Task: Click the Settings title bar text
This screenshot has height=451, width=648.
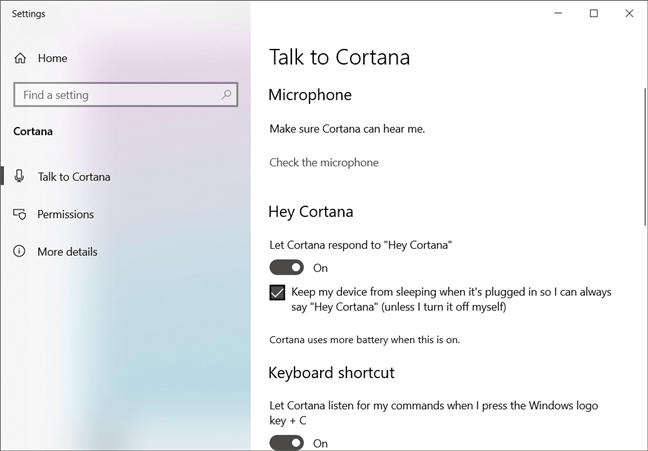Action: coord(29,14)
